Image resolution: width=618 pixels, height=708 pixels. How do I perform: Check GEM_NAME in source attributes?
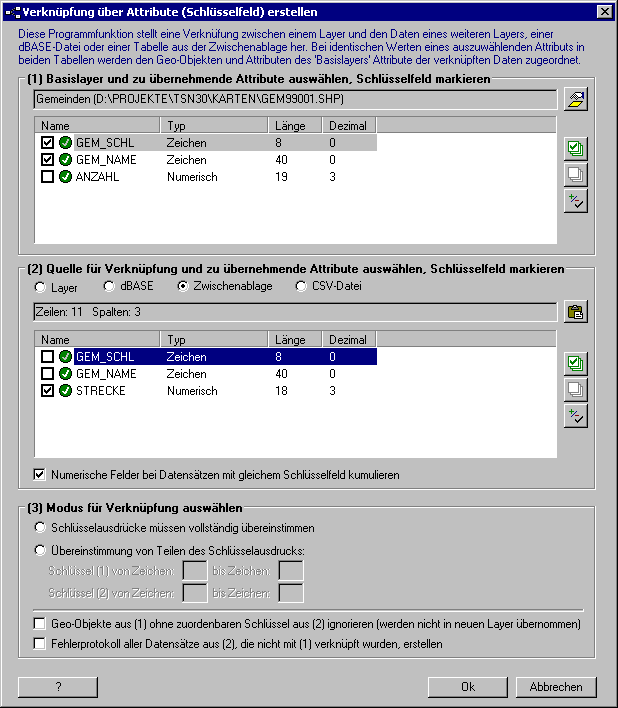click(x=47, y=374)
